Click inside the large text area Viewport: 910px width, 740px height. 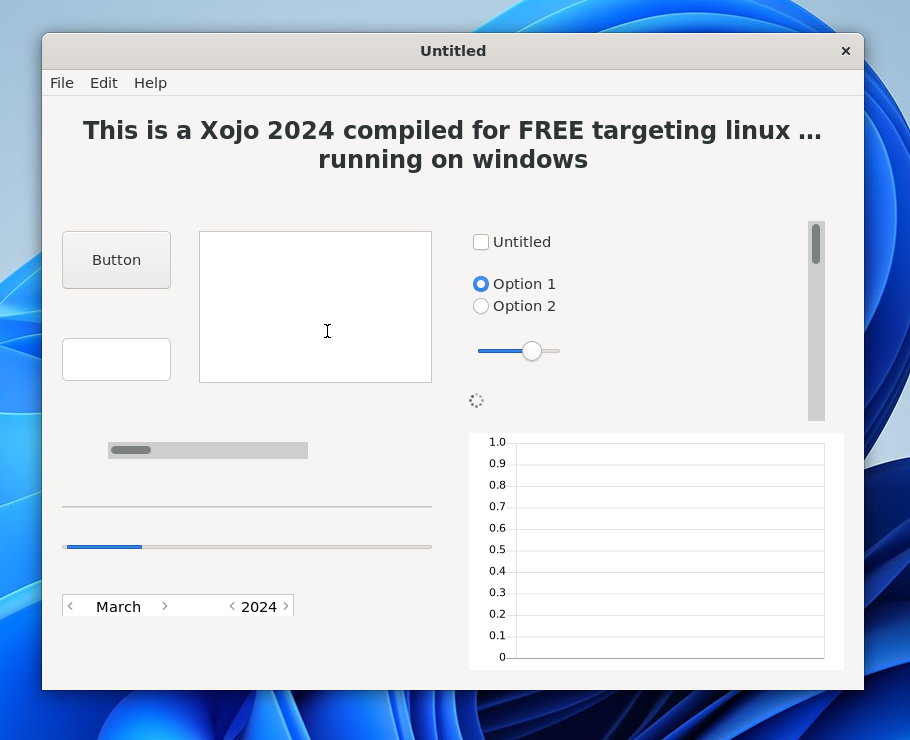click(315, 307)
